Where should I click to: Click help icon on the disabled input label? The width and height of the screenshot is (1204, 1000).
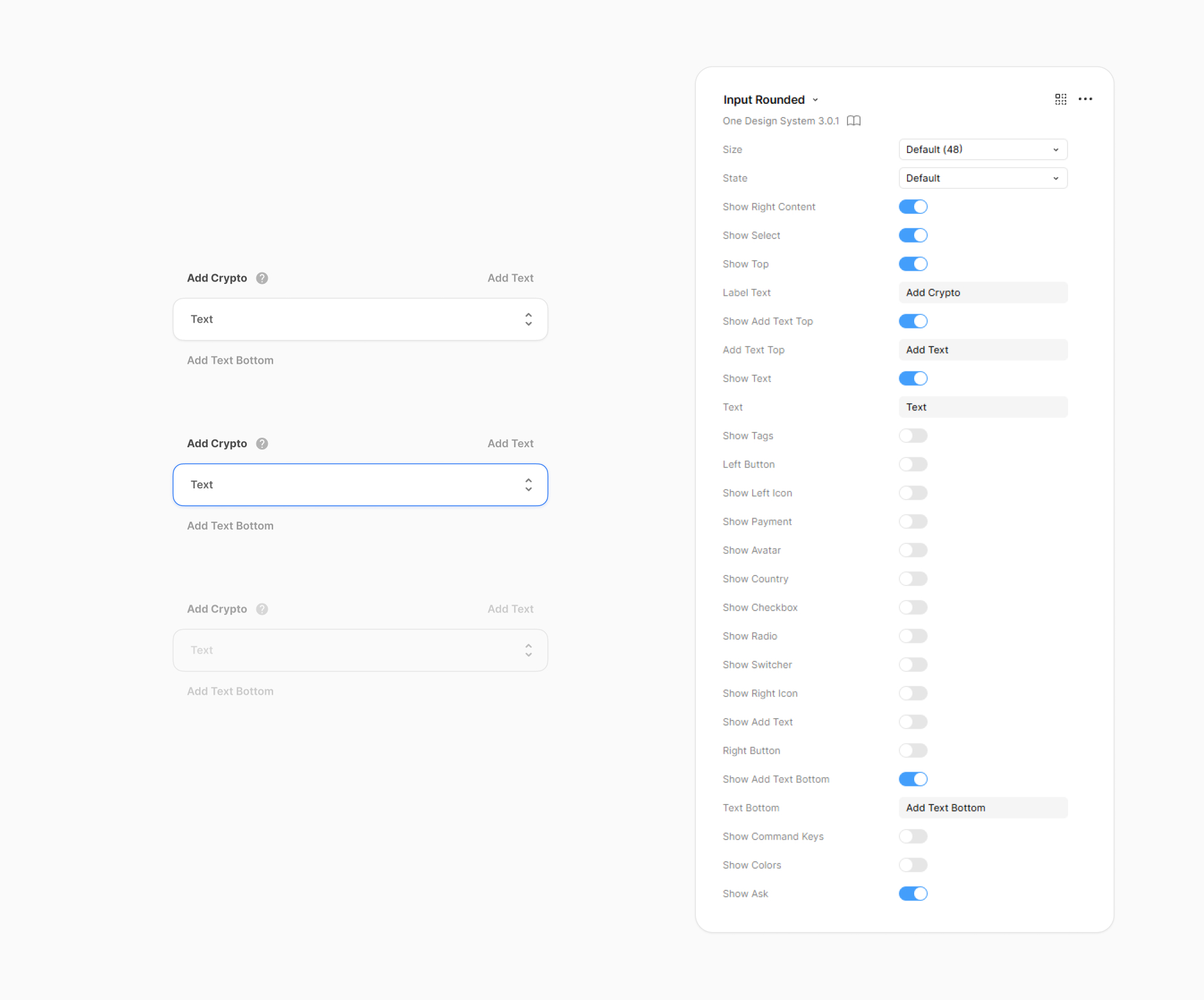262,609
